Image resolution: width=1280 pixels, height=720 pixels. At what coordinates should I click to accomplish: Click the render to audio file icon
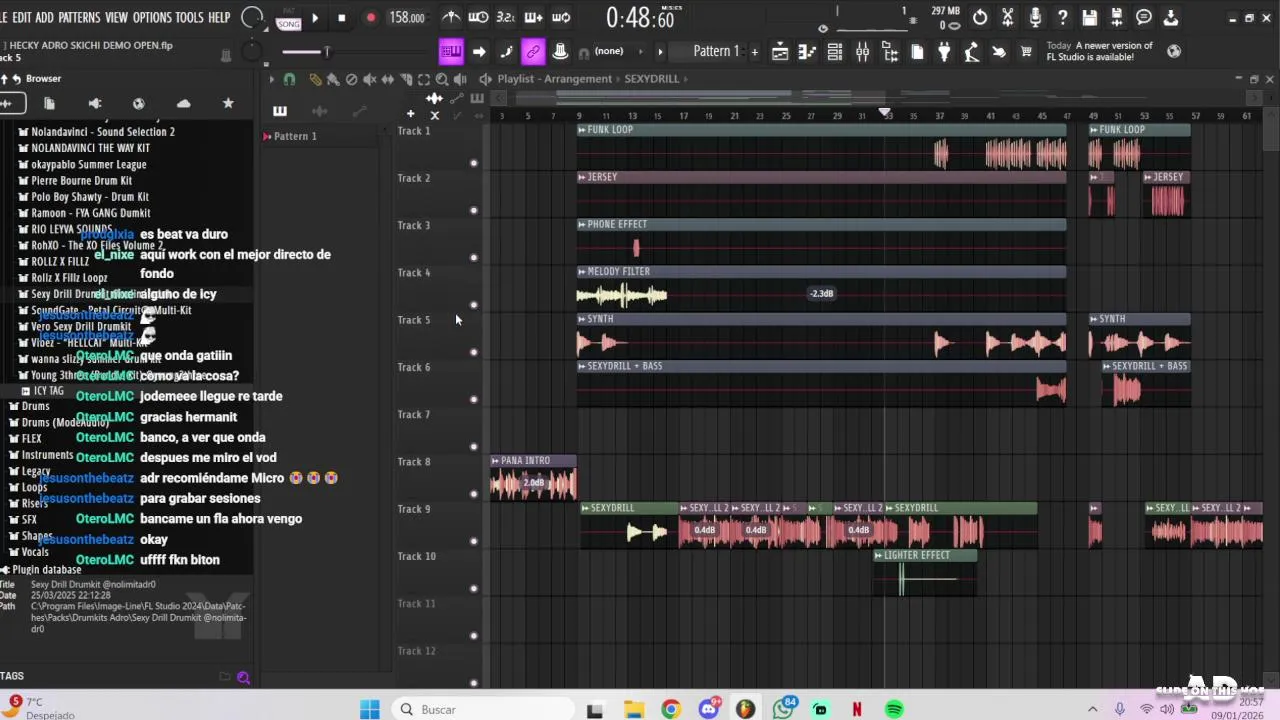click(x=1117, y=18)
